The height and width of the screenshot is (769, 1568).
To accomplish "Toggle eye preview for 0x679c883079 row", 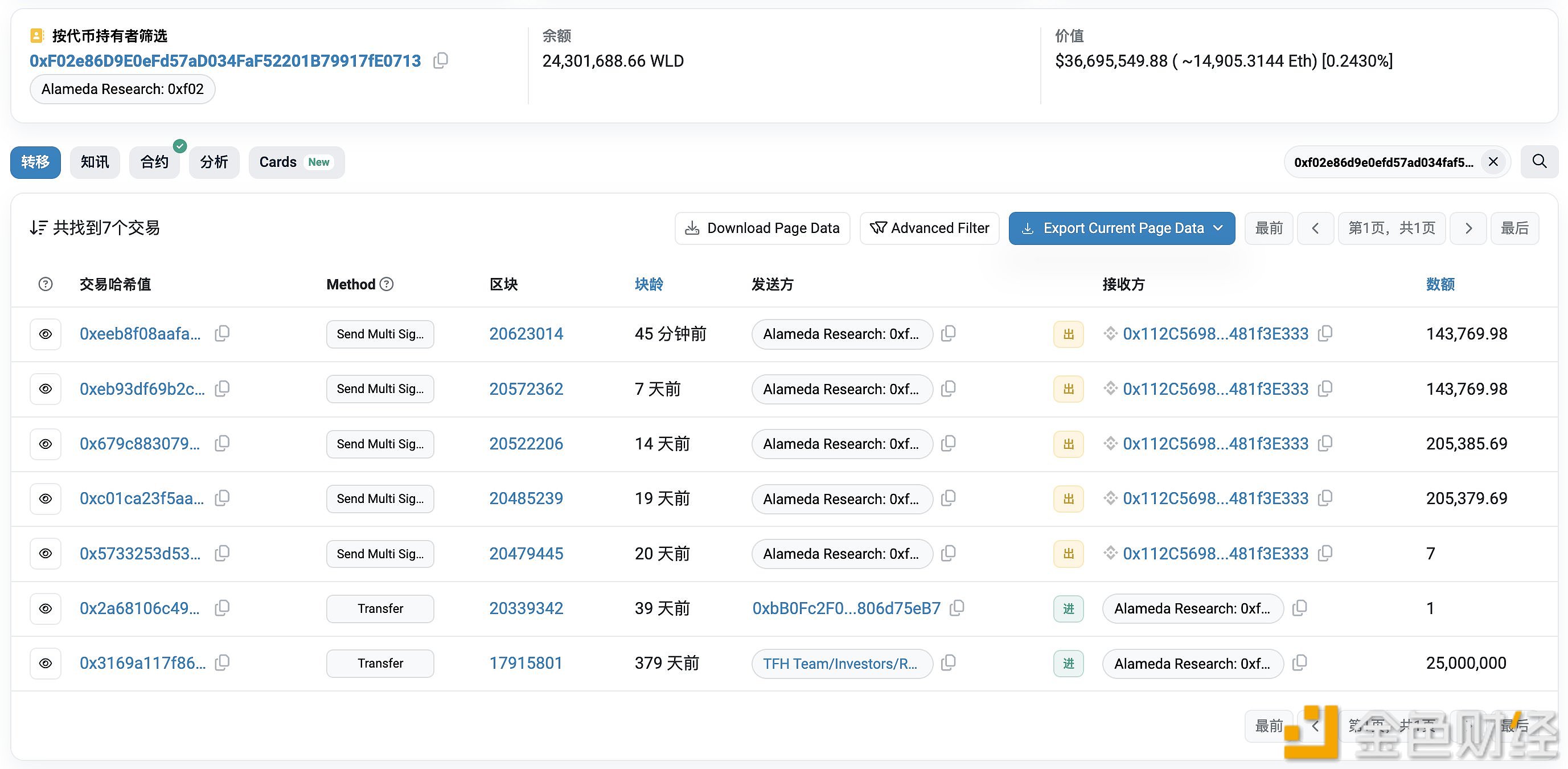I will [x=46, y=444].
